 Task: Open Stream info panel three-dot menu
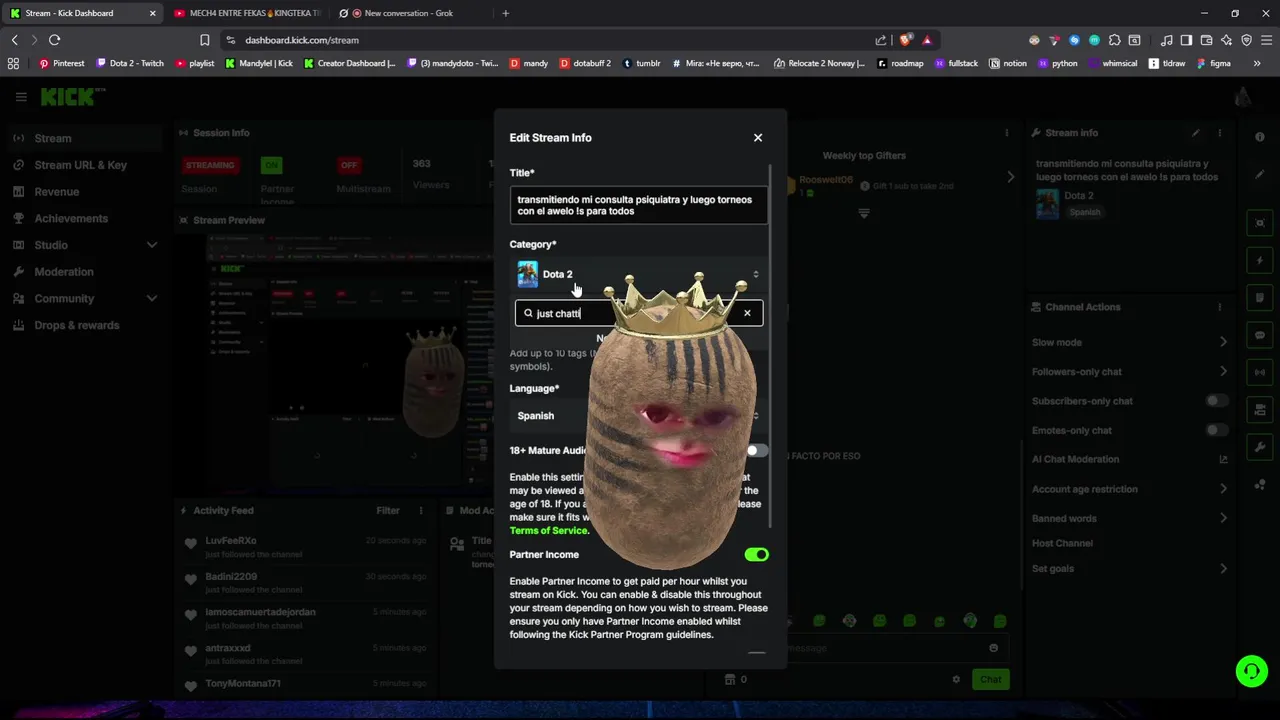pyautogui.click(x=1219, y=132)
